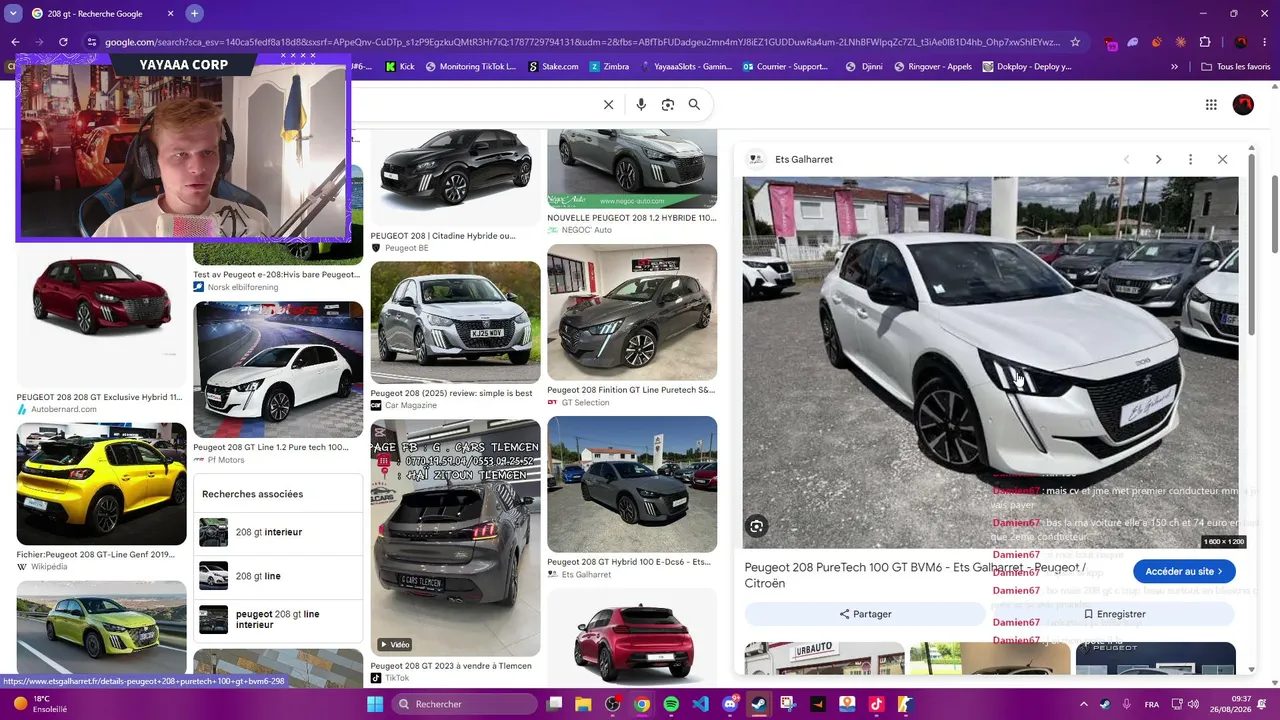Open File Explorer from the taskbar

pyautogui.click(x=583, y=704)
